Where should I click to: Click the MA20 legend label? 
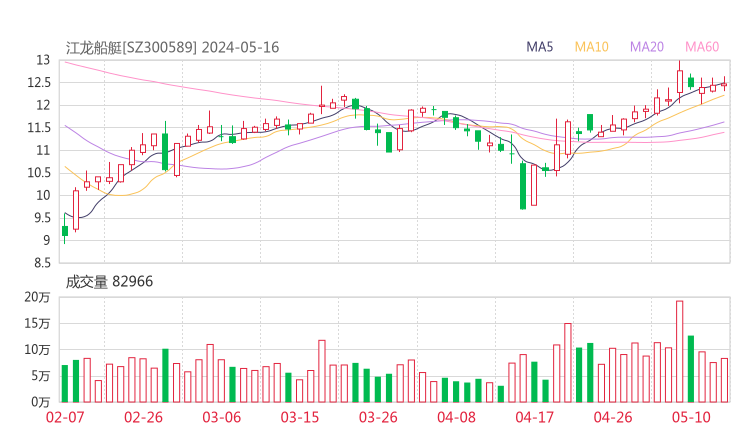(x=647, y=47)
